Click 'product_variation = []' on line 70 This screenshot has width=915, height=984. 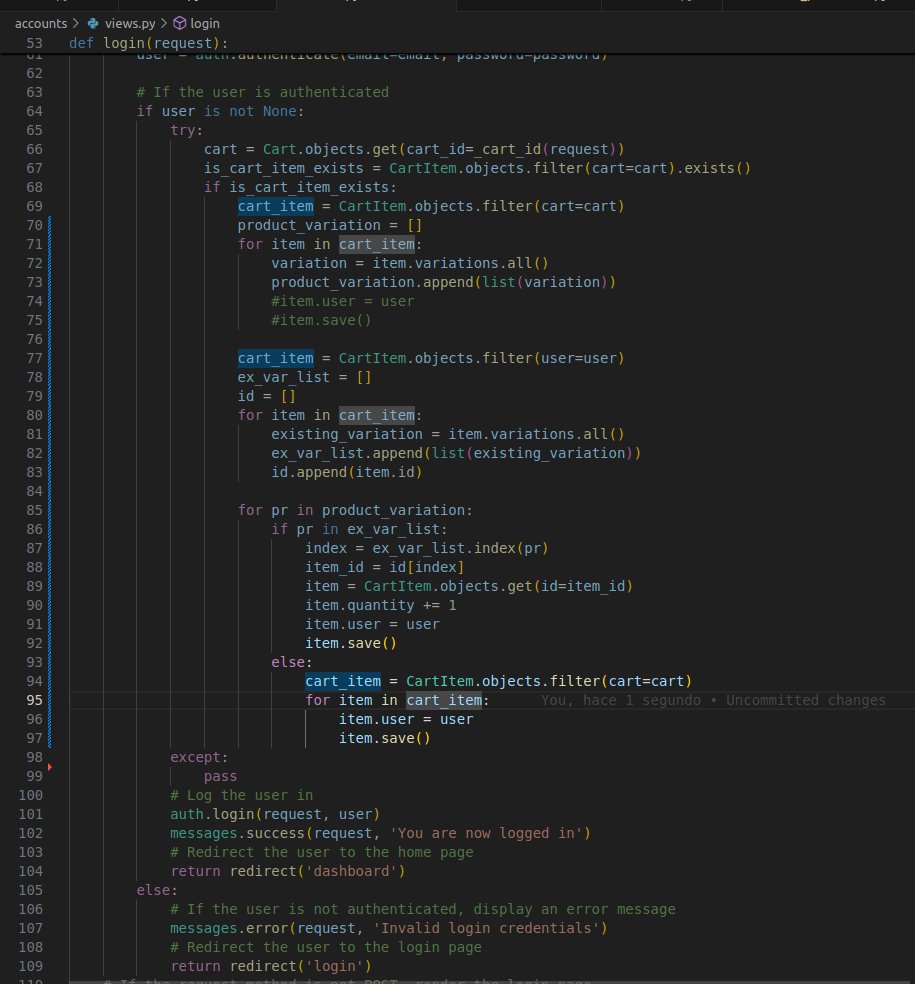coord(329,225)
